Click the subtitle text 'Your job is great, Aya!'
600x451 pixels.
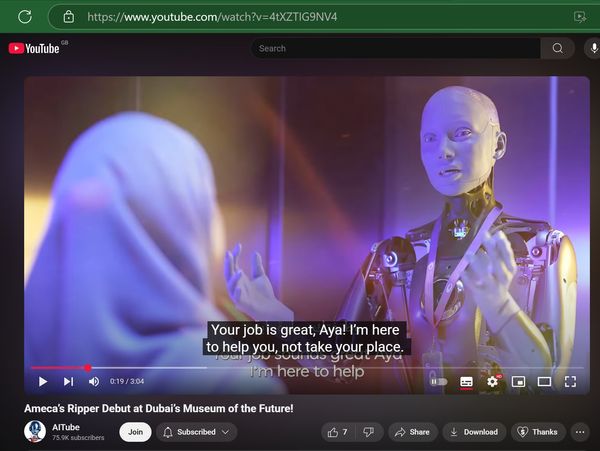(x=279, y=330)
